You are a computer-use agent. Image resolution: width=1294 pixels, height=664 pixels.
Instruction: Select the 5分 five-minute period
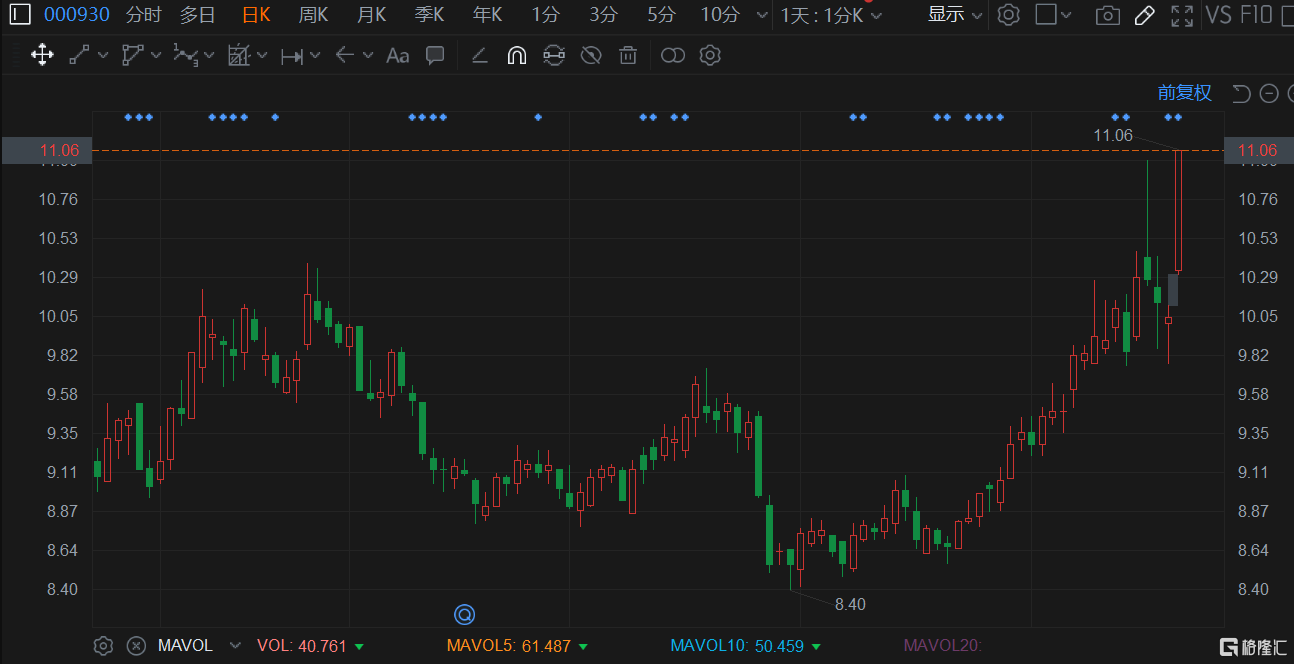[661, 15]
